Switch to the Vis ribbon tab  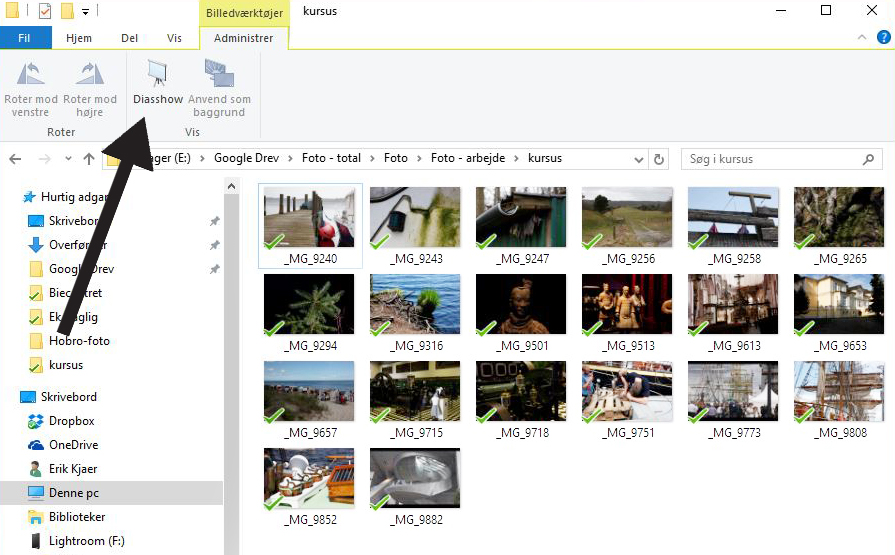[174, 38]
